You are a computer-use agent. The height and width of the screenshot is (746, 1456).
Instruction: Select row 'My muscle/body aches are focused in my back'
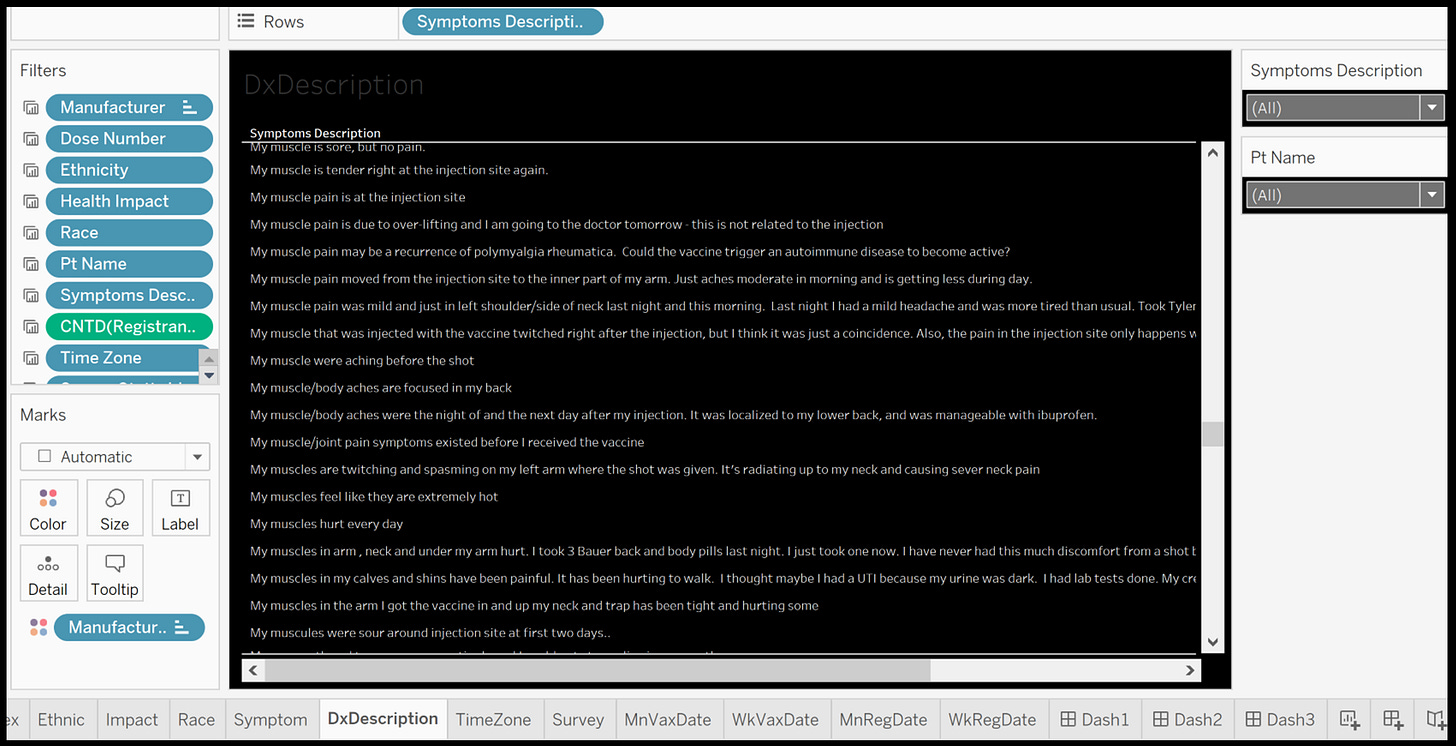click(x=381, y=388)
